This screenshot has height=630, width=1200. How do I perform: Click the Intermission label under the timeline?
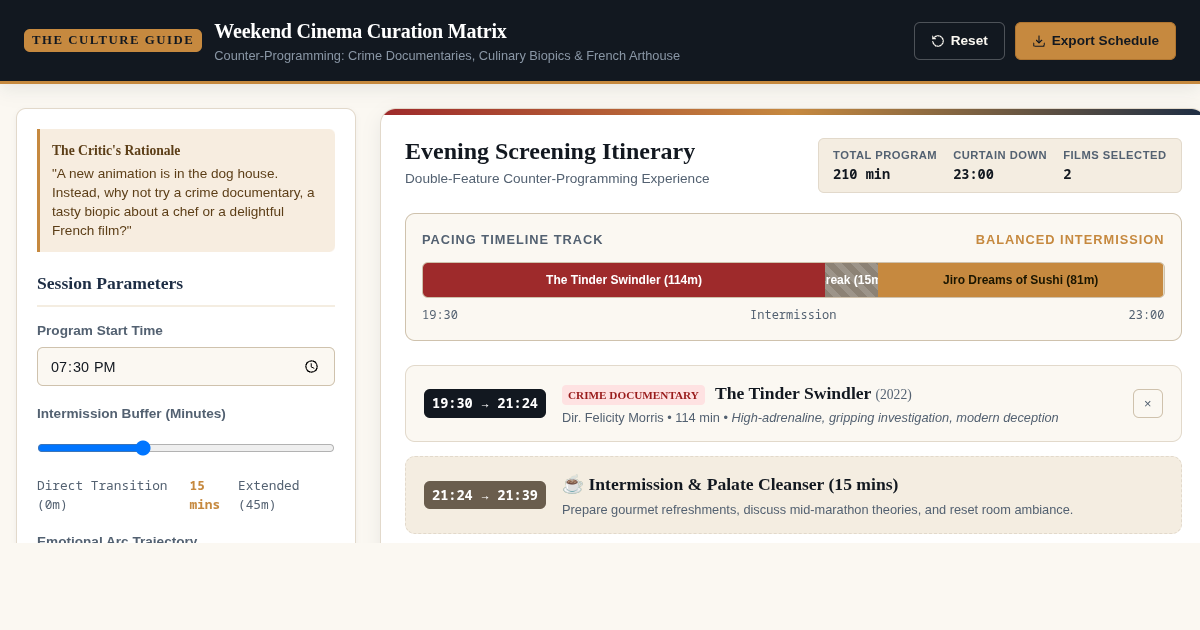tap(793, 315)
